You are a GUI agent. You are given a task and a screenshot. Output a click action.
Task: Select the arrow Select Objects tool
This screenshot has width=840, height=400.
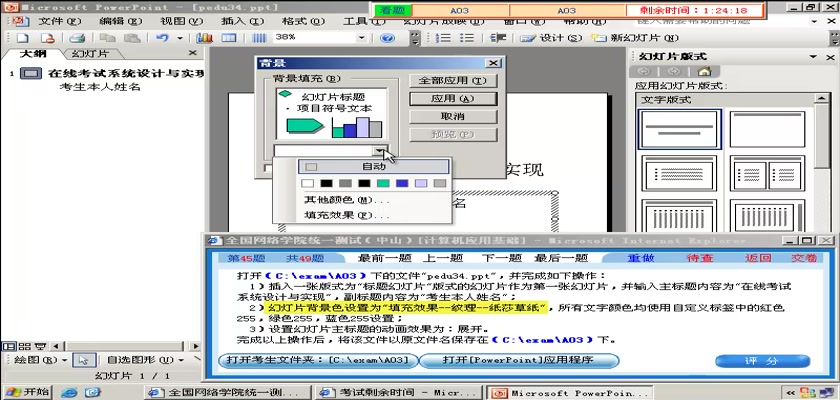point(83,360)
